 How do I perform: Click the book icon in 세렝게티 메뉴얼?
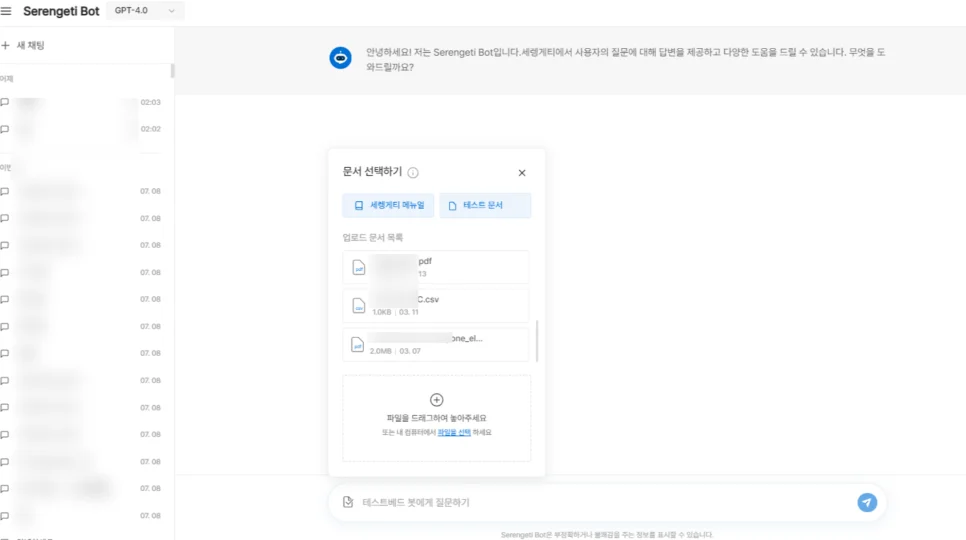click(359, 206)
